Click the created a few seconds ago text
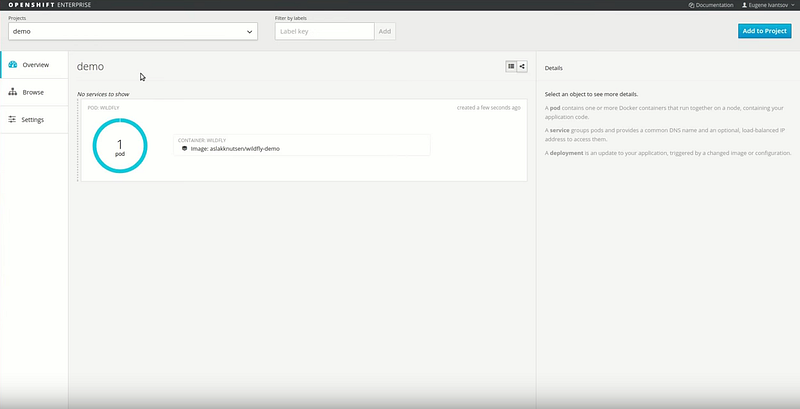This screenshot has width=800, height=409. [489, 108]
